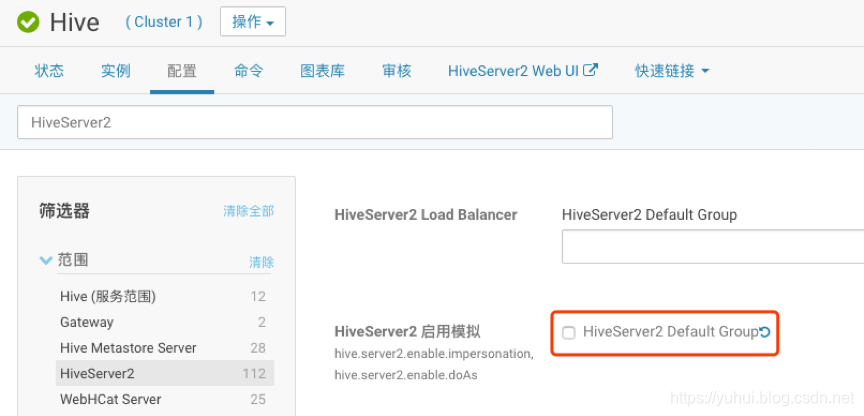Click the HiveServer2 configuration search field

pyautogui.click(x=315, y=122)
